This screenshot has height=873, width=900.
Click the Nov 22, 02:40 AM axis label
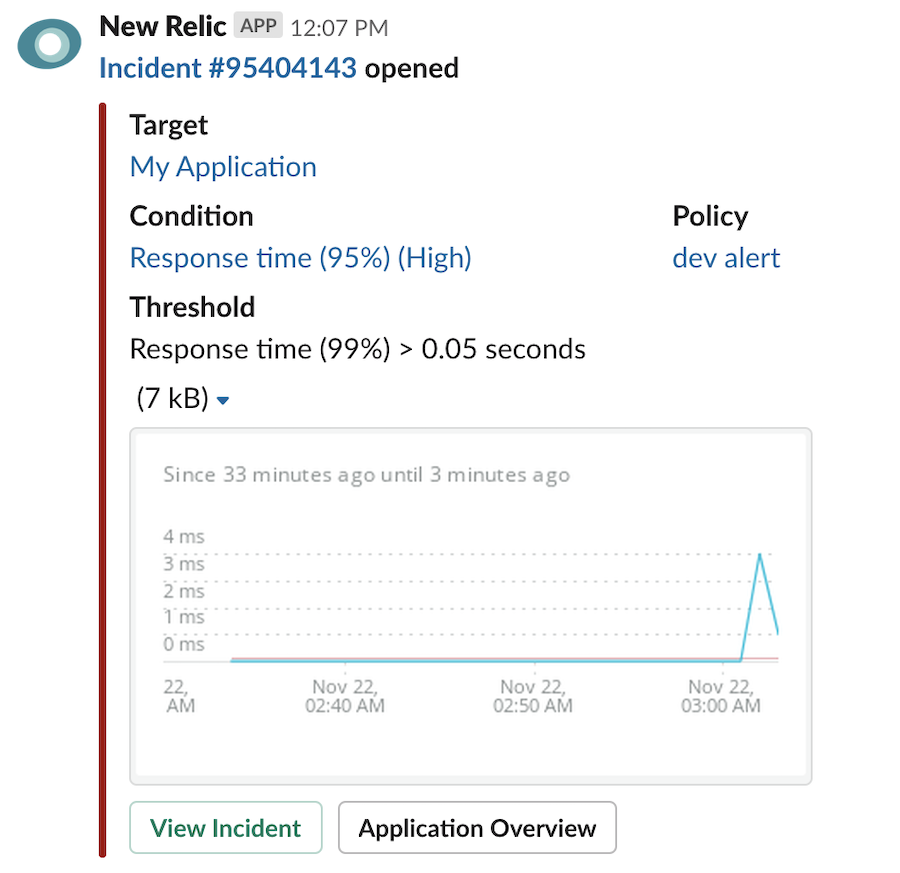click(x=345, y=696)
